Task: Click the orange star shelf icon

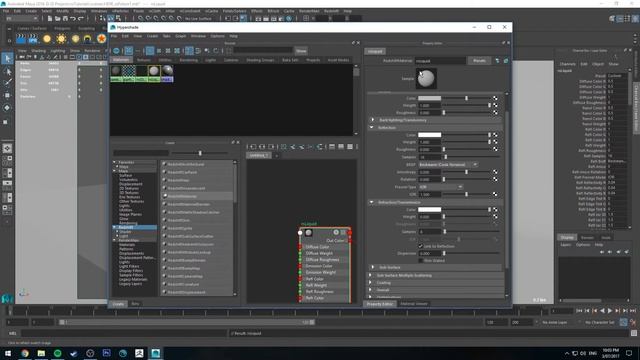Action: tap(101, 39)
